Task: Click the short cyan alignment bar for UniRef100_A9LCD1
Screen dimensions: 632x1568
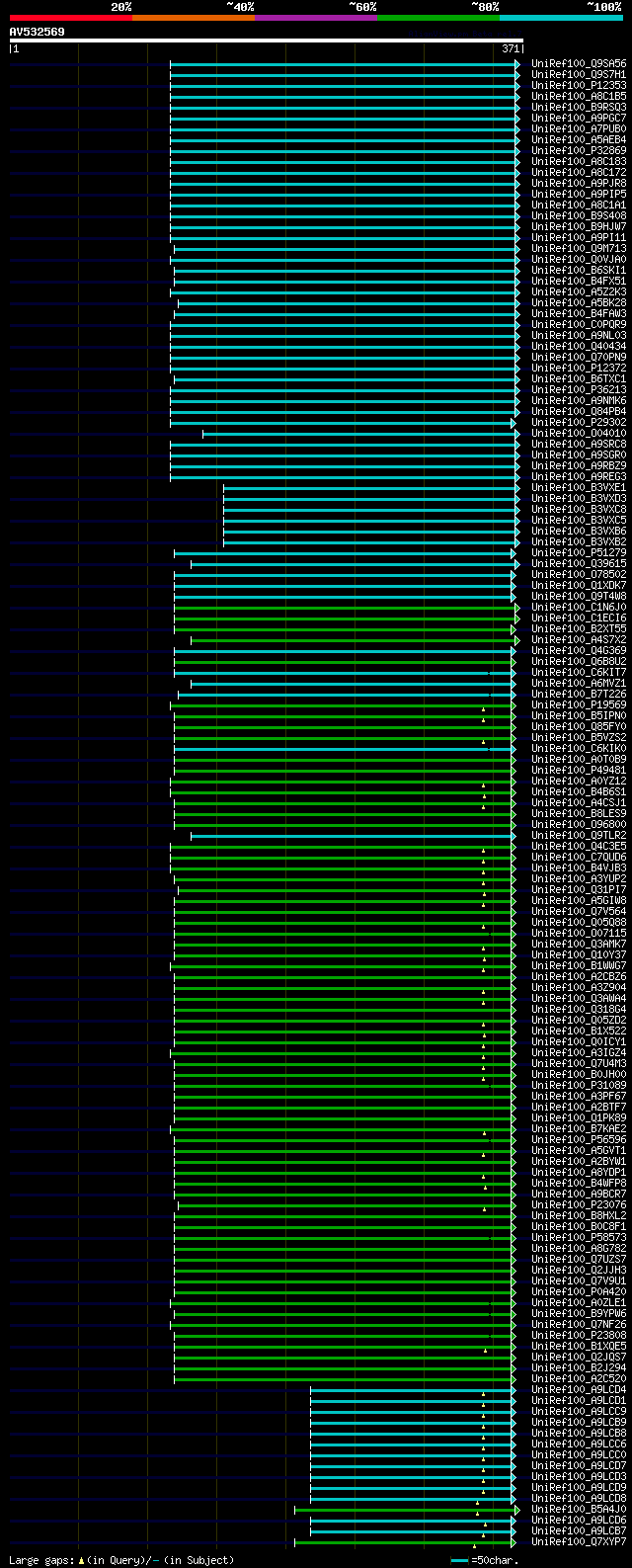Action: coord(413,1400)
